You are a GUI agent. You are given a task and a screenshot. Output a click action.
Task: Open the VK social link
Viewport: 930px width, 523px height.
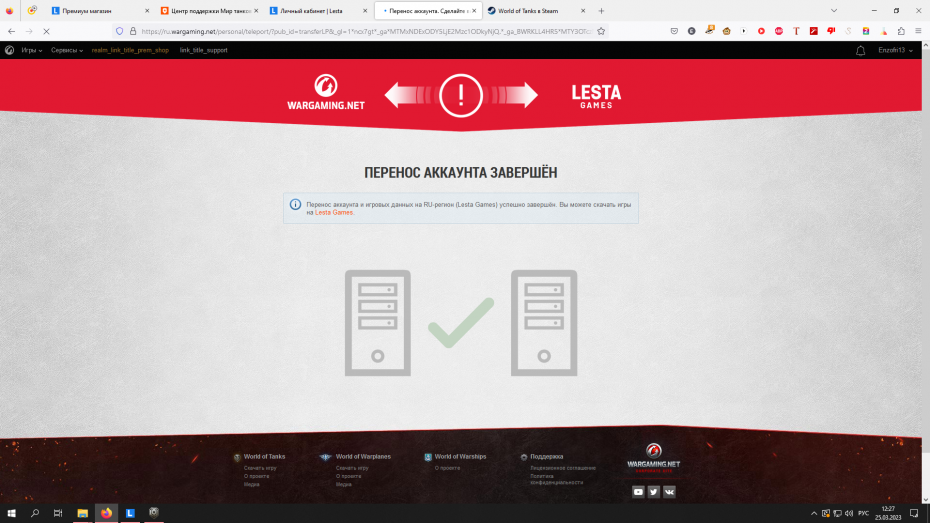click(x=669, y=492)
